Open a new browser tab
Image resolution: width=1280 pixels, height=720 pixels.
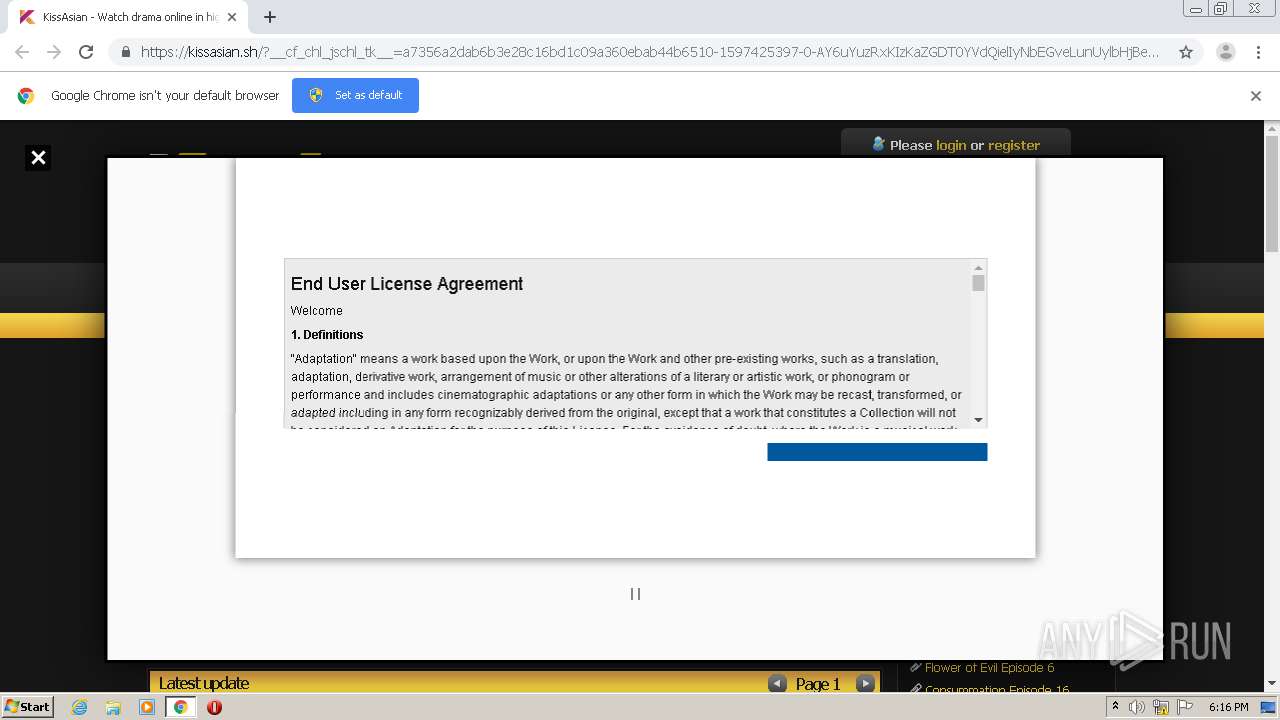(270, 17)
